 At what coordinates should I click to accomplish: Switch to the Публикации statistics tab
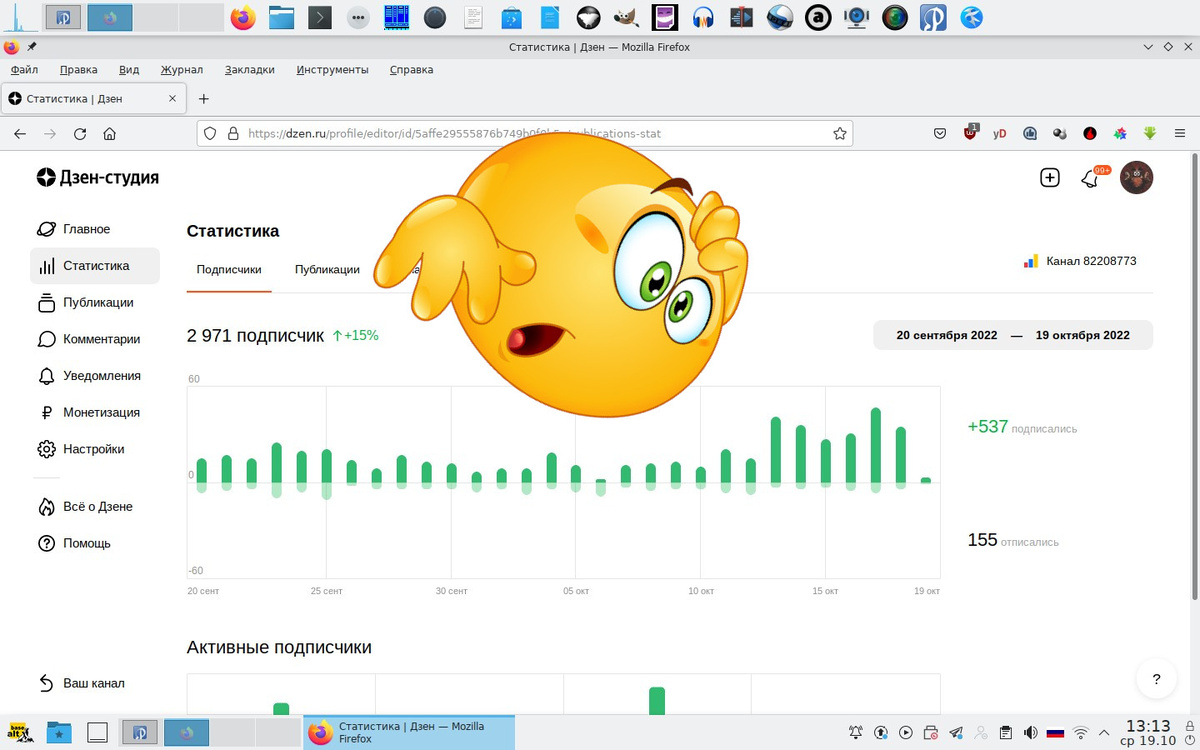tap(327, 270)
